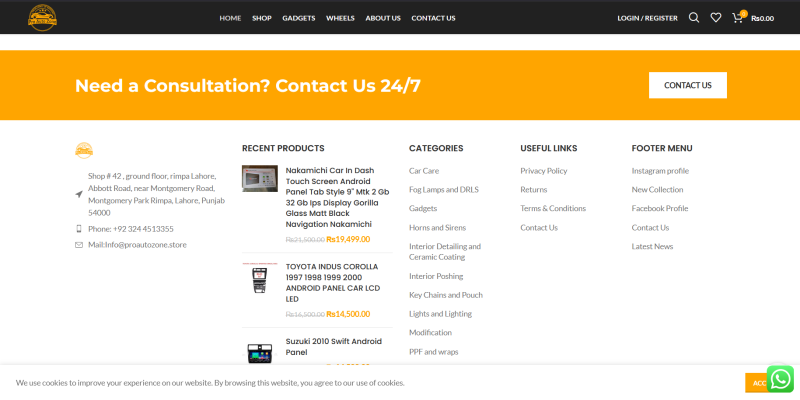800x400 pixels.
Task: Open the Gadgets menu item
Action: (x=298, y=18)
